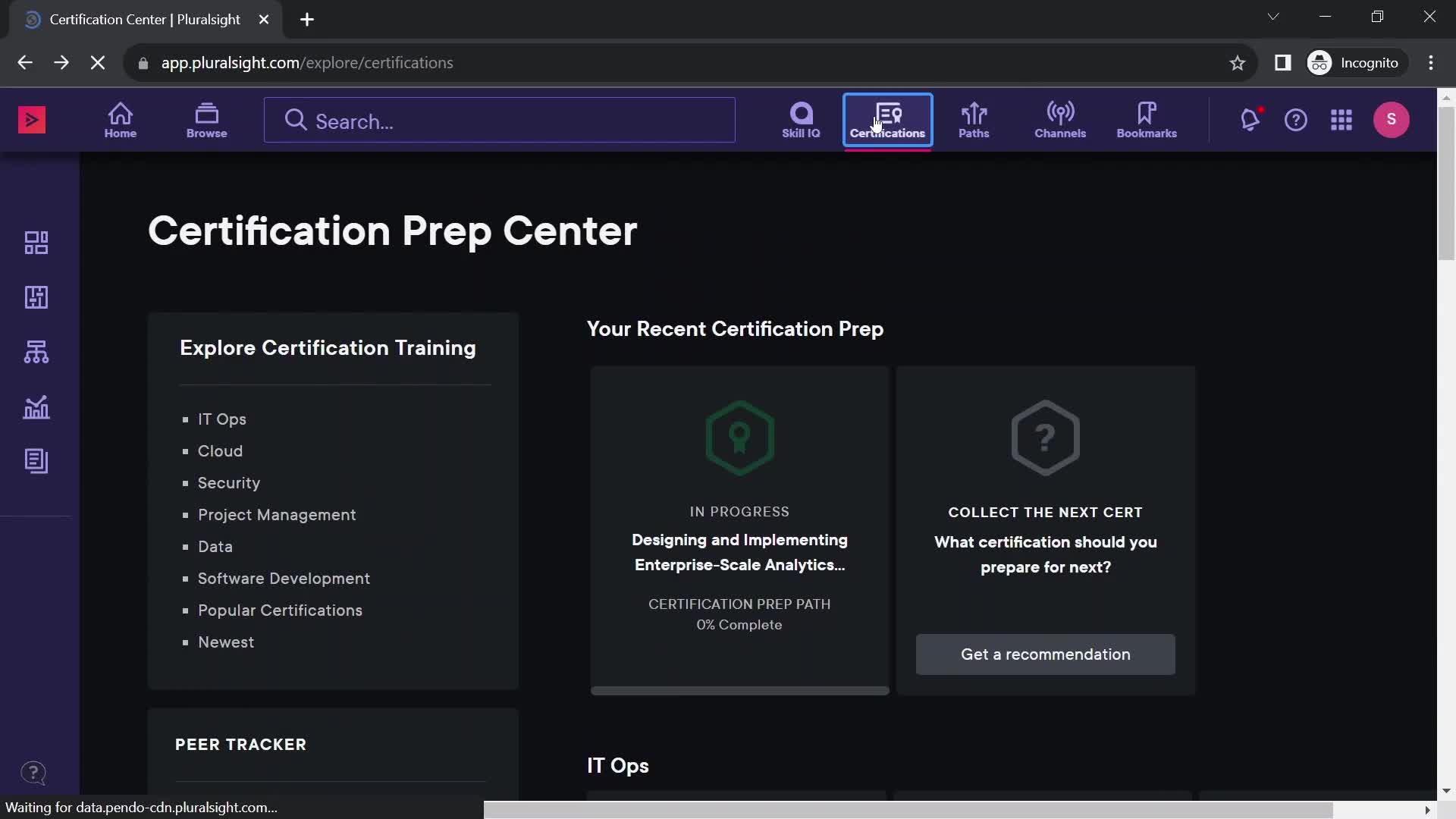Click the green certification badge icon
Screen dimensions: 1456x819
point(739,438)
